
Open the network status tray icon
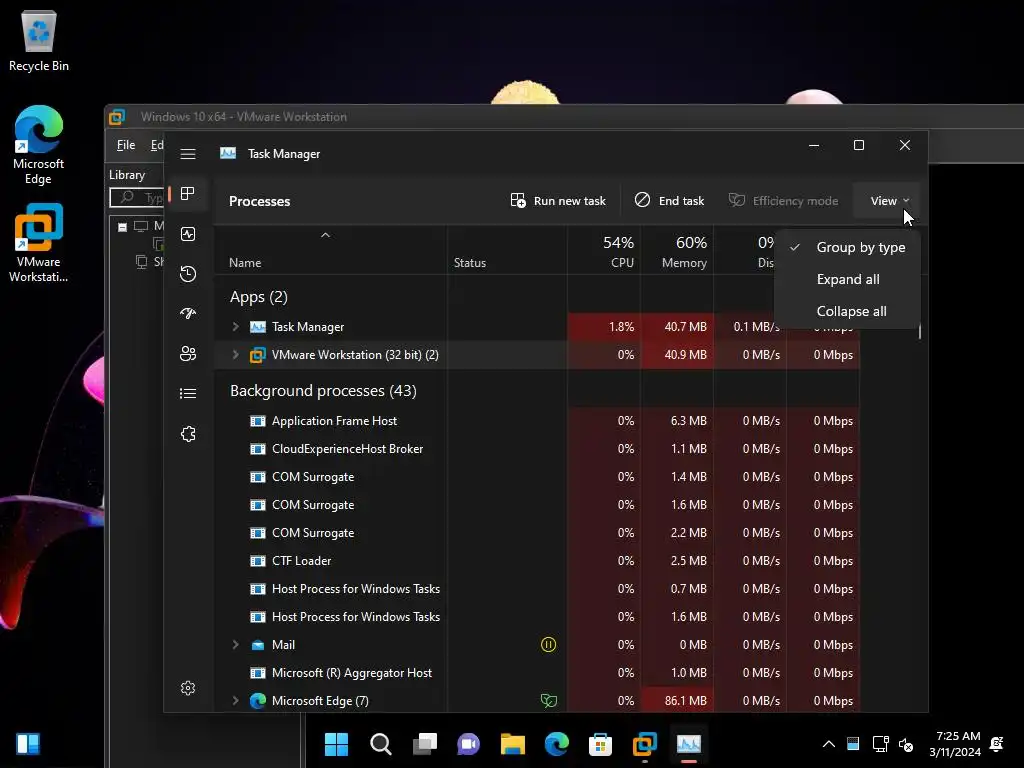880,744
